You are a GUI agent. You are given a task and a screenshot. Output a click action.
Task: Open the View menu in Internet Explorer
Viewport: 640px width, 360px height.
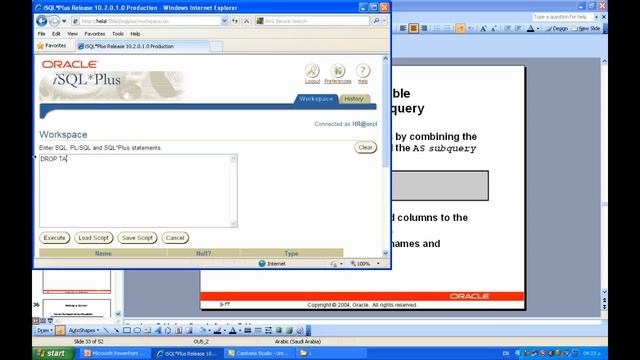[73, 34]
